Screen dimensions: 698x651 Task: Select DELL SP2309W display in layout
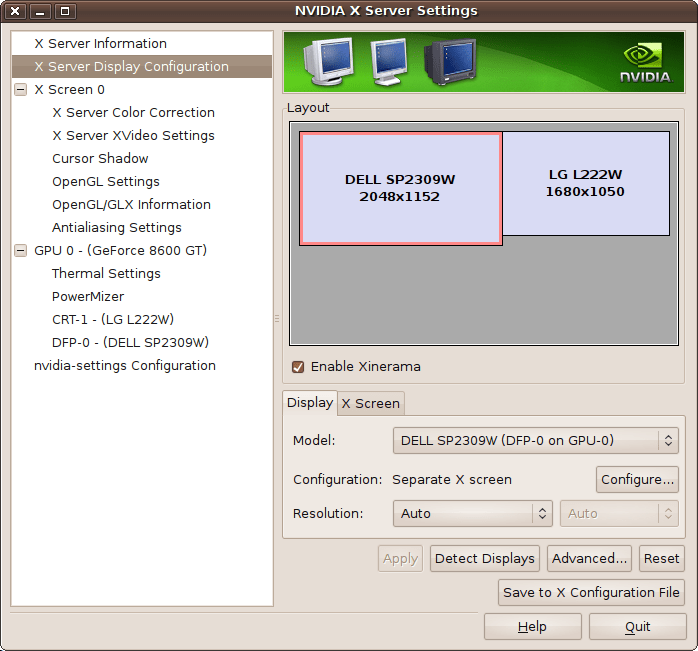pos(401,188)
